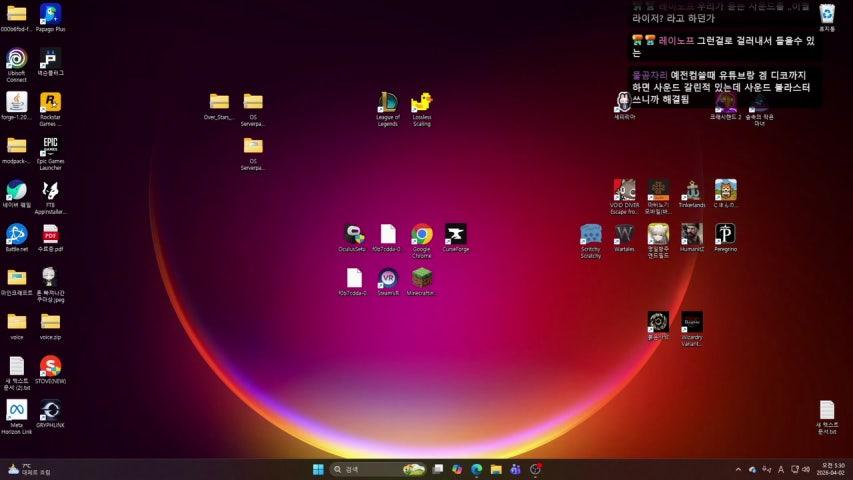
Task: Click the Epic Games Launcher shortcut
Action: click(x=50, y=147)
